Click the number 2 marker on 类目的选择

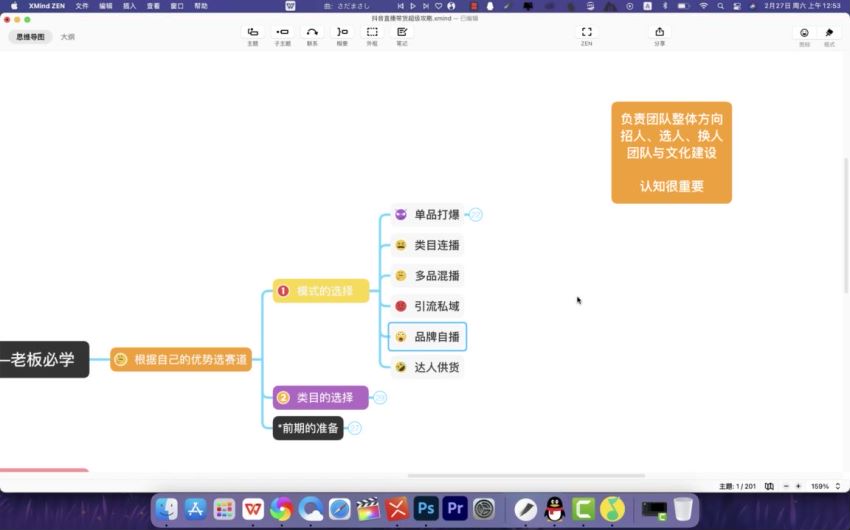click(283, 398)
